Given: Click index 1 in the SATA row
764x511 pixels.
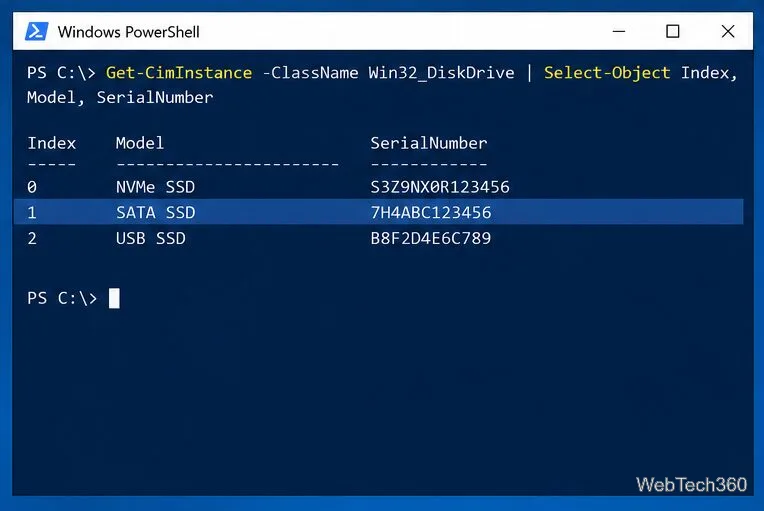Looking at the screenshot, I should (32, 212).
